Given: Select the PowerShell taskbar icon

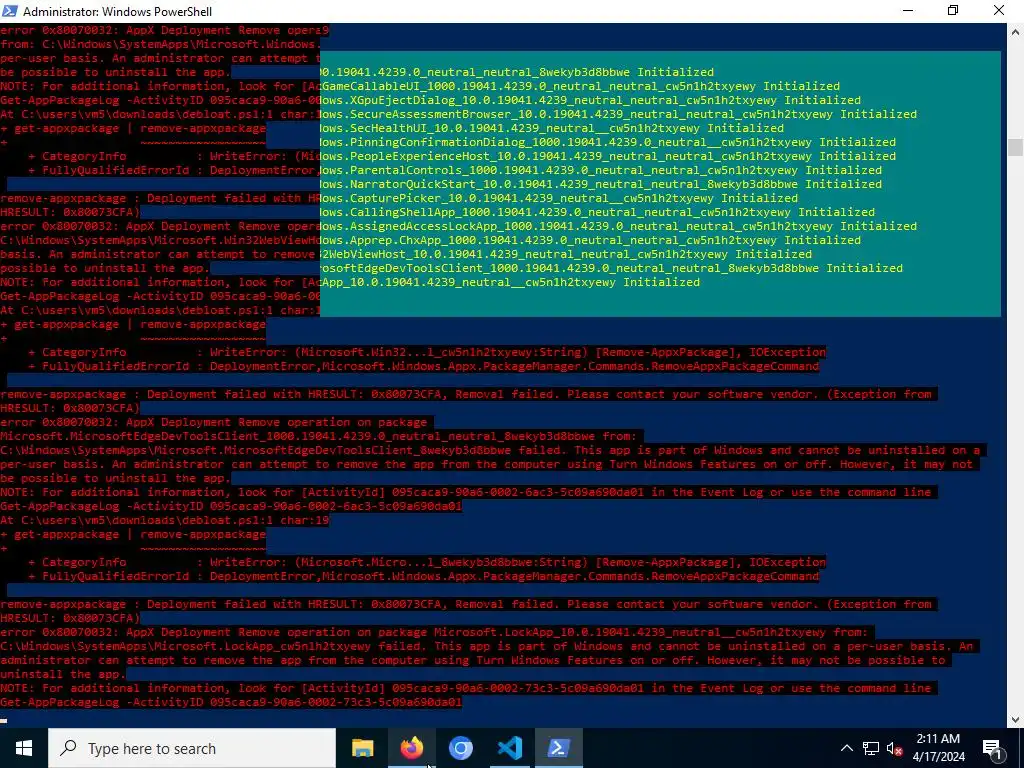Looking at the screenshot, I should (x=558, y=748).
